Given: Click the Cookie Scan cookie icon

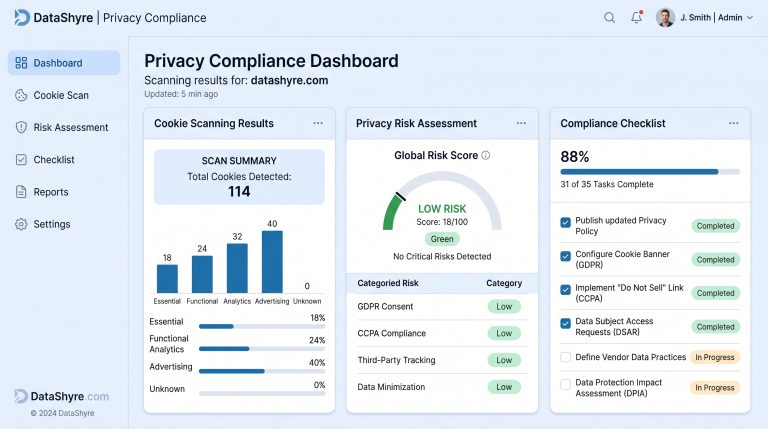Looking at the screenshot, I should pyautogui.click(x=21, y=95).
